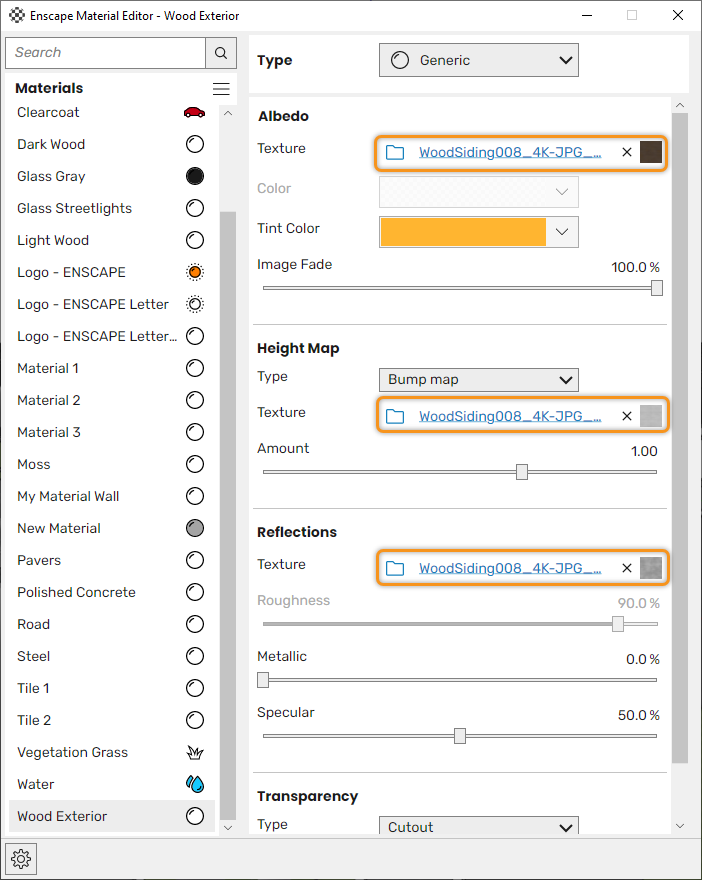Click the Water droplet icon
702x880 pixels.
[195, 784]
